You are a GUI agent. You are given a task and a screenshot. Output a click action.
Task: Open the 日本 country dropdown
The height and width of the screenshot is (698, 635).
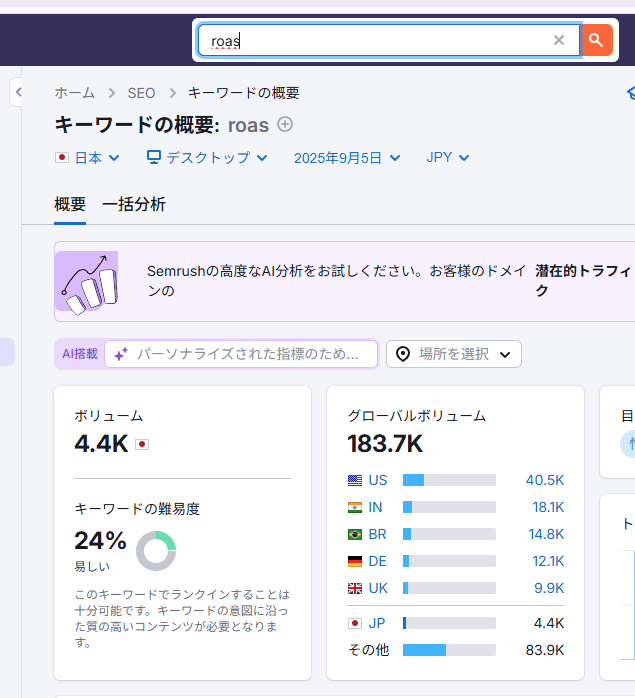[88, 157]
